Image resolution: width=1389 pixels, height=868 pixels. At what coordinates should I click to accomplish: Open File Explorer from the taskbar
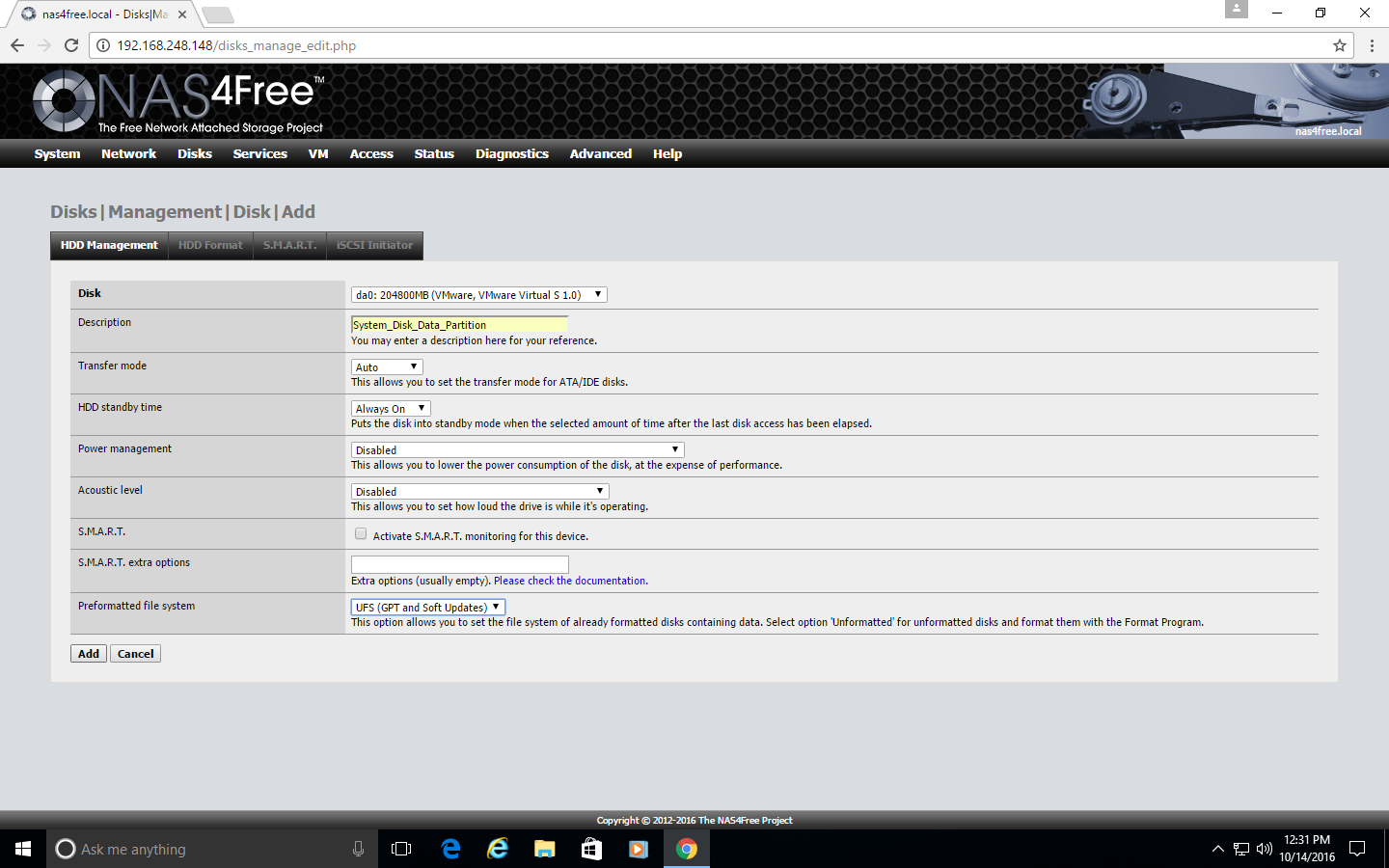[x=545, y=849]
